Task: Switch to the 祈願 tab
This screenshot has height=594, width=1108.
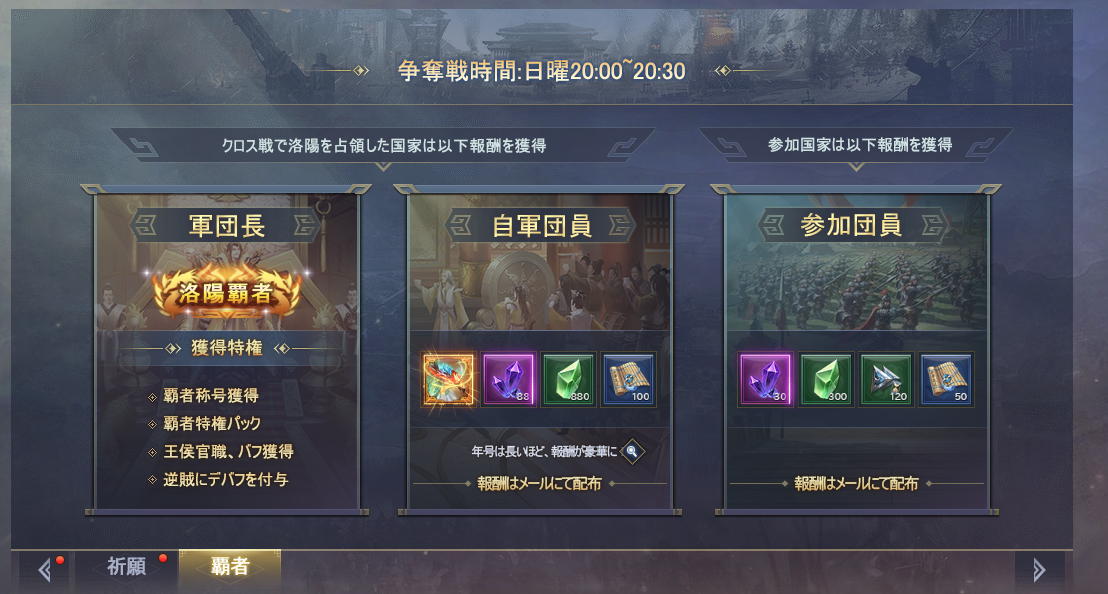Action: tap(126, 567)
